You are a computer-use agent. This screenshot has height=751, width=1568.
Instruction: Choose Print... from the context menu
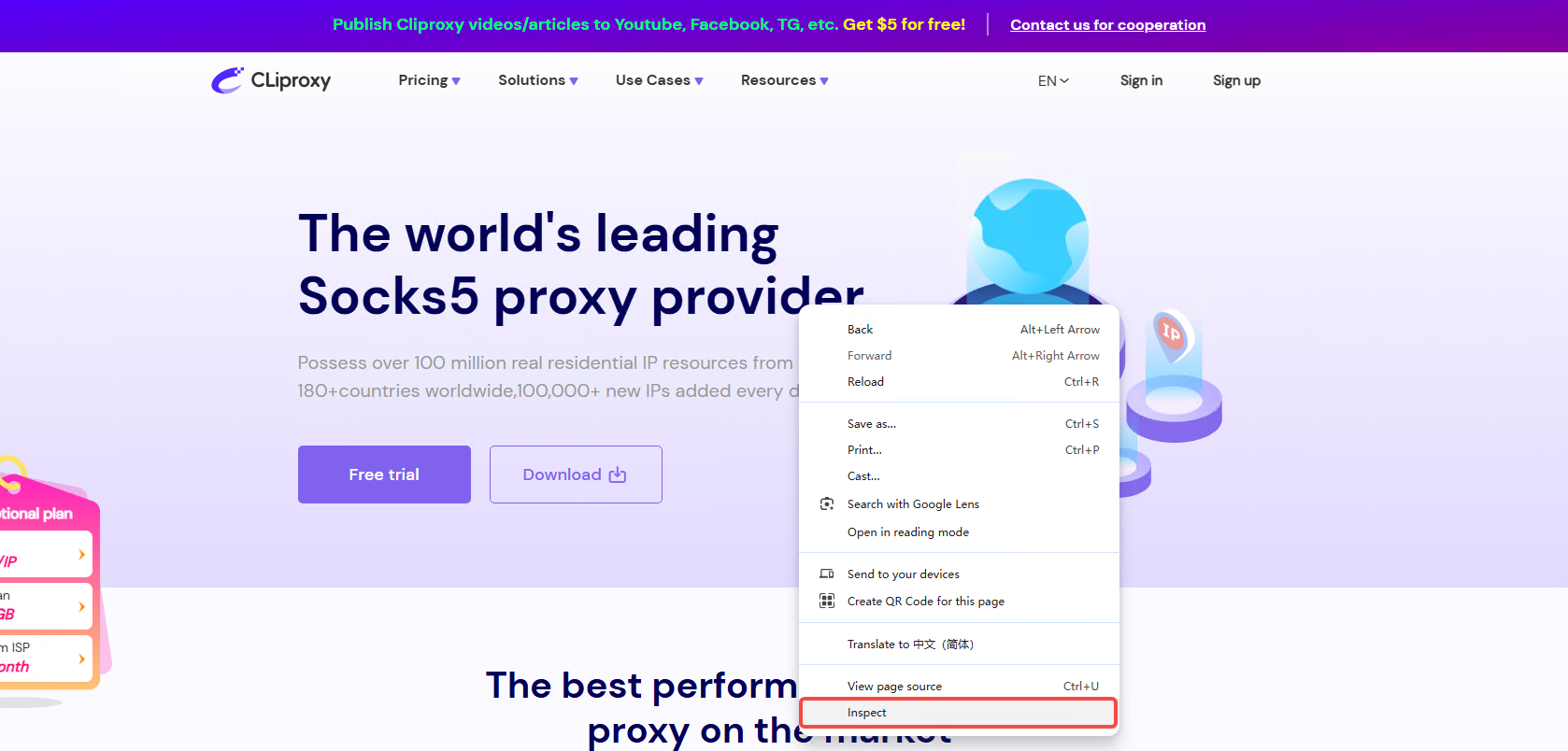point(959,450)
